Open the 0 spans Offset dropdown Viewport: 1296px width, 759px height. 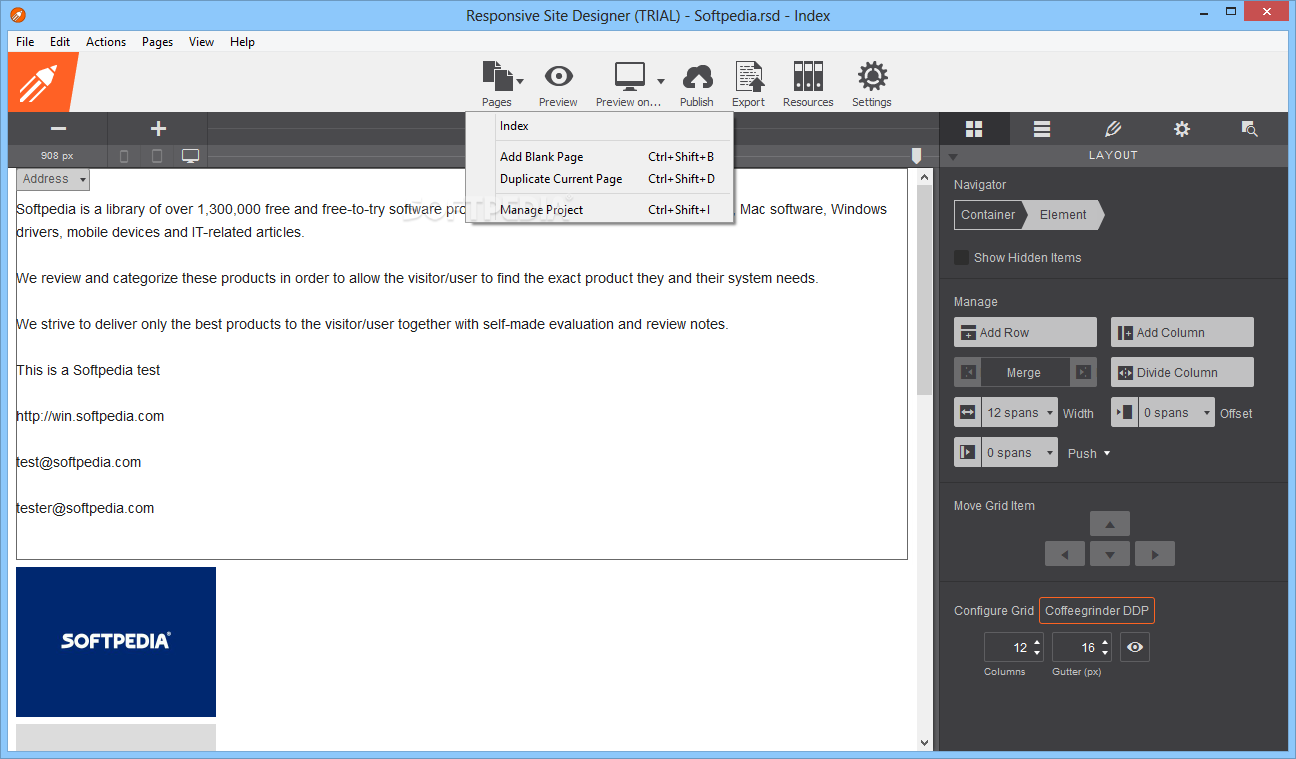1176,412
